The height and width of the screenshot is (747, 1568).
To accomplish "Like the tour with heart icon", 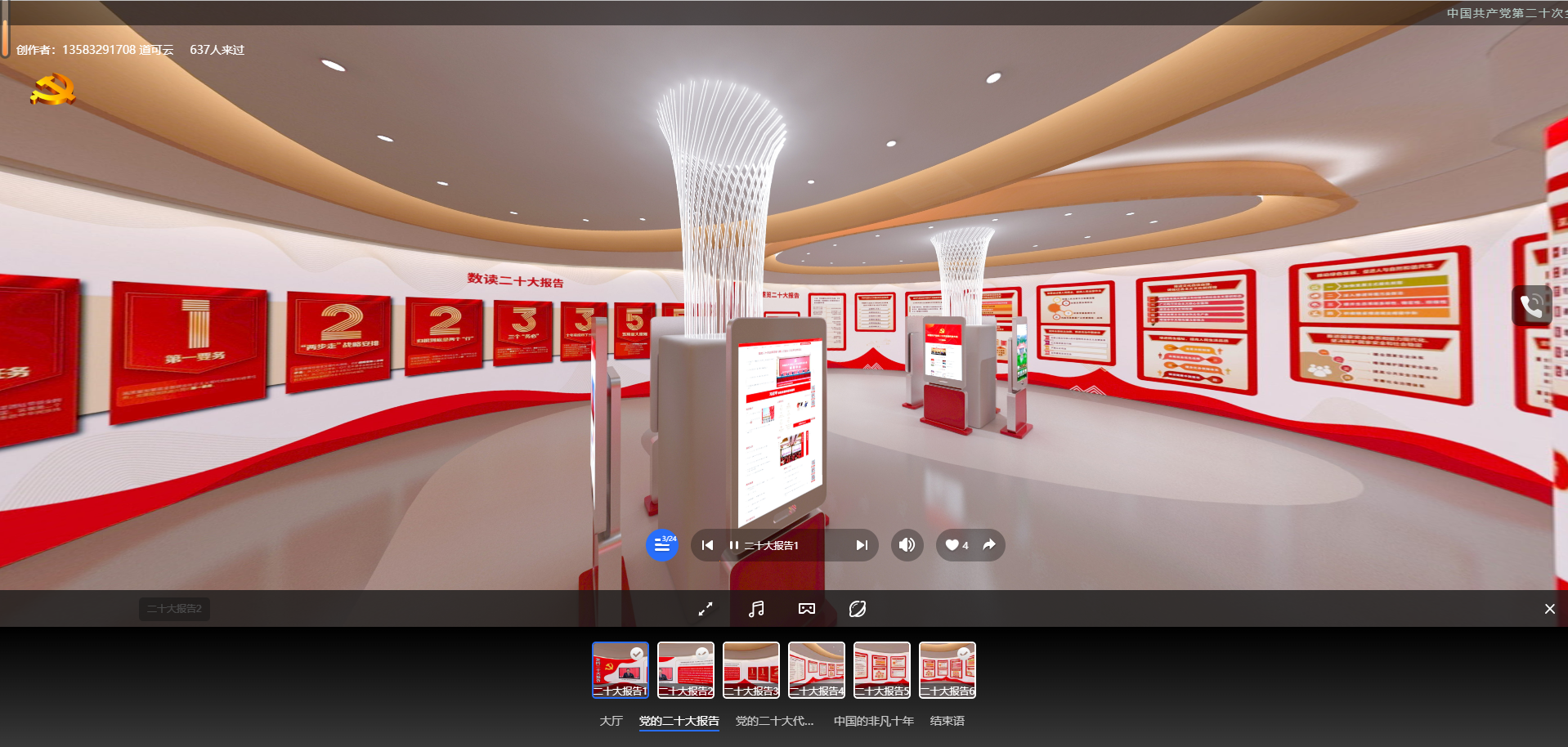I will pyautogui.click(x=953, y=545).
